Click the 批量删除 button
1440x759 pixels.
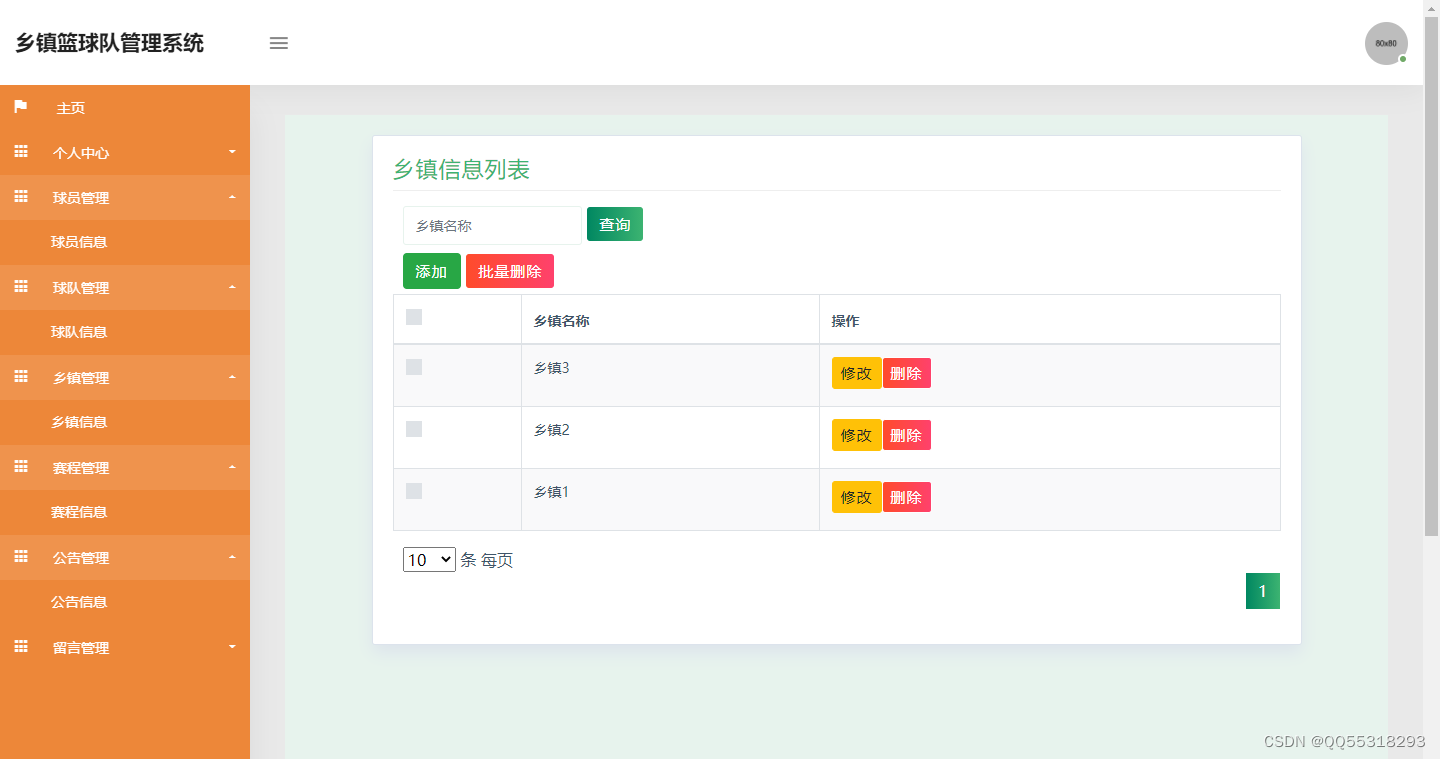[510, 271]
